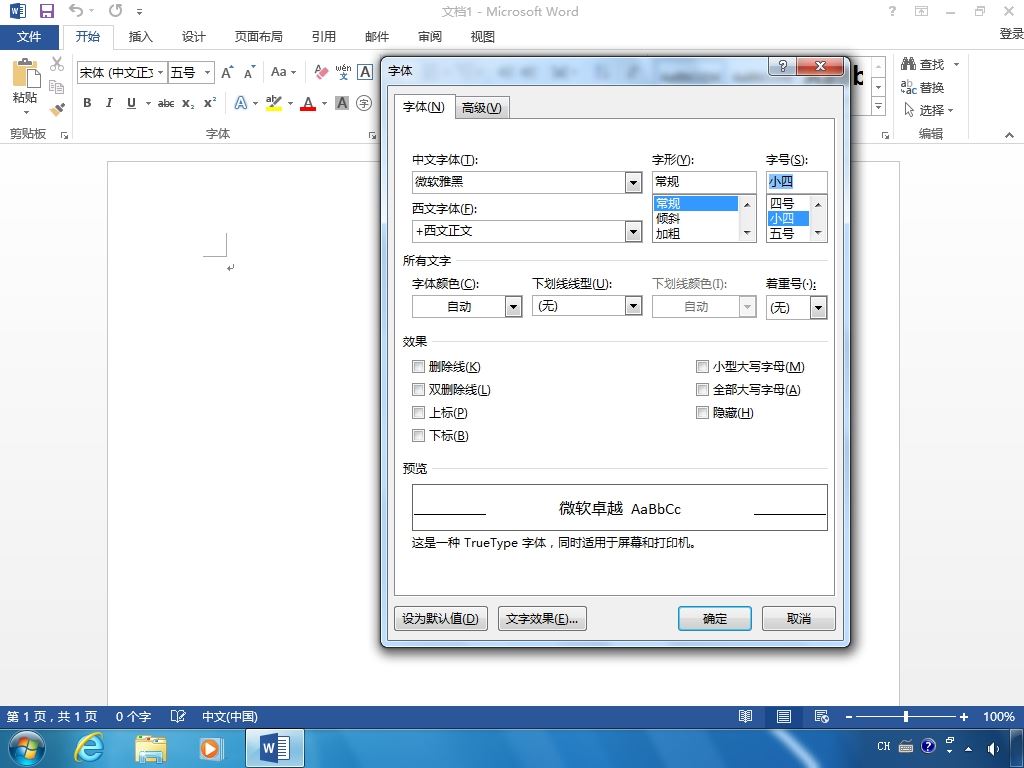Click the enclosed character (字) icon
Screen dimensions: 1024x768
pos(364,103)
